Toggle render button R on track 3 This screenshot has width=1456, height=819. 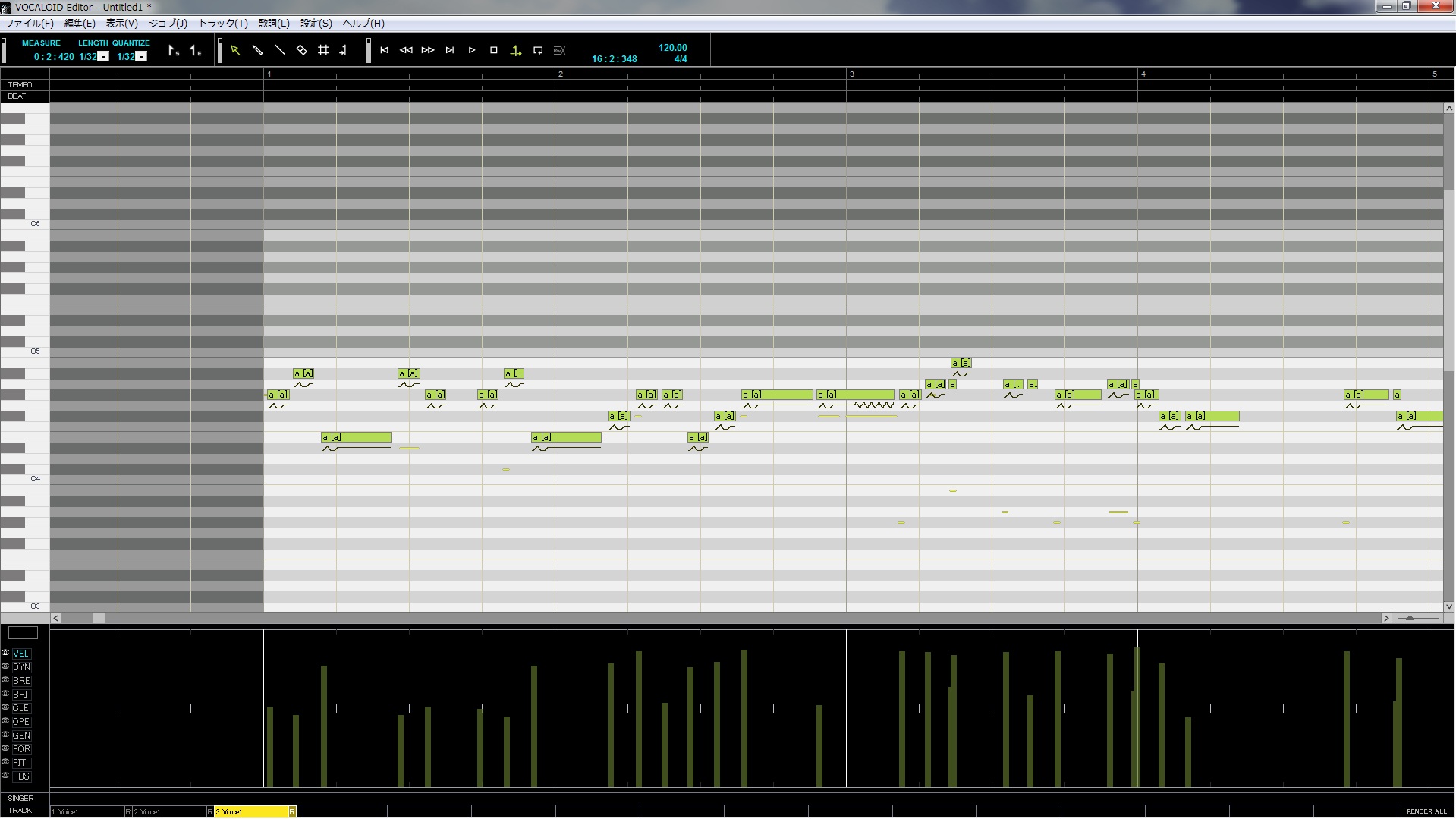tap(292, 812)
